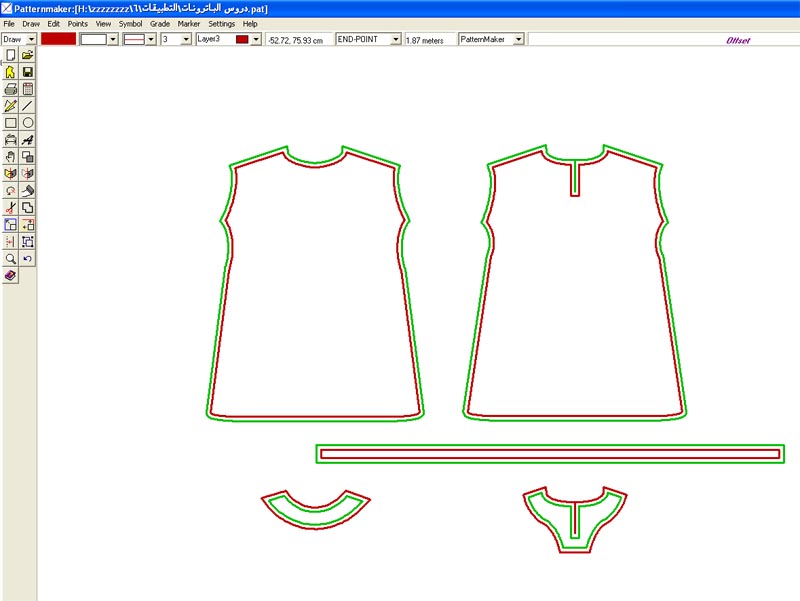The image size is (800, 601).
Task: Open the Layer3 layer dropdown
Action: pyautogui.click(x=257, y=39)
